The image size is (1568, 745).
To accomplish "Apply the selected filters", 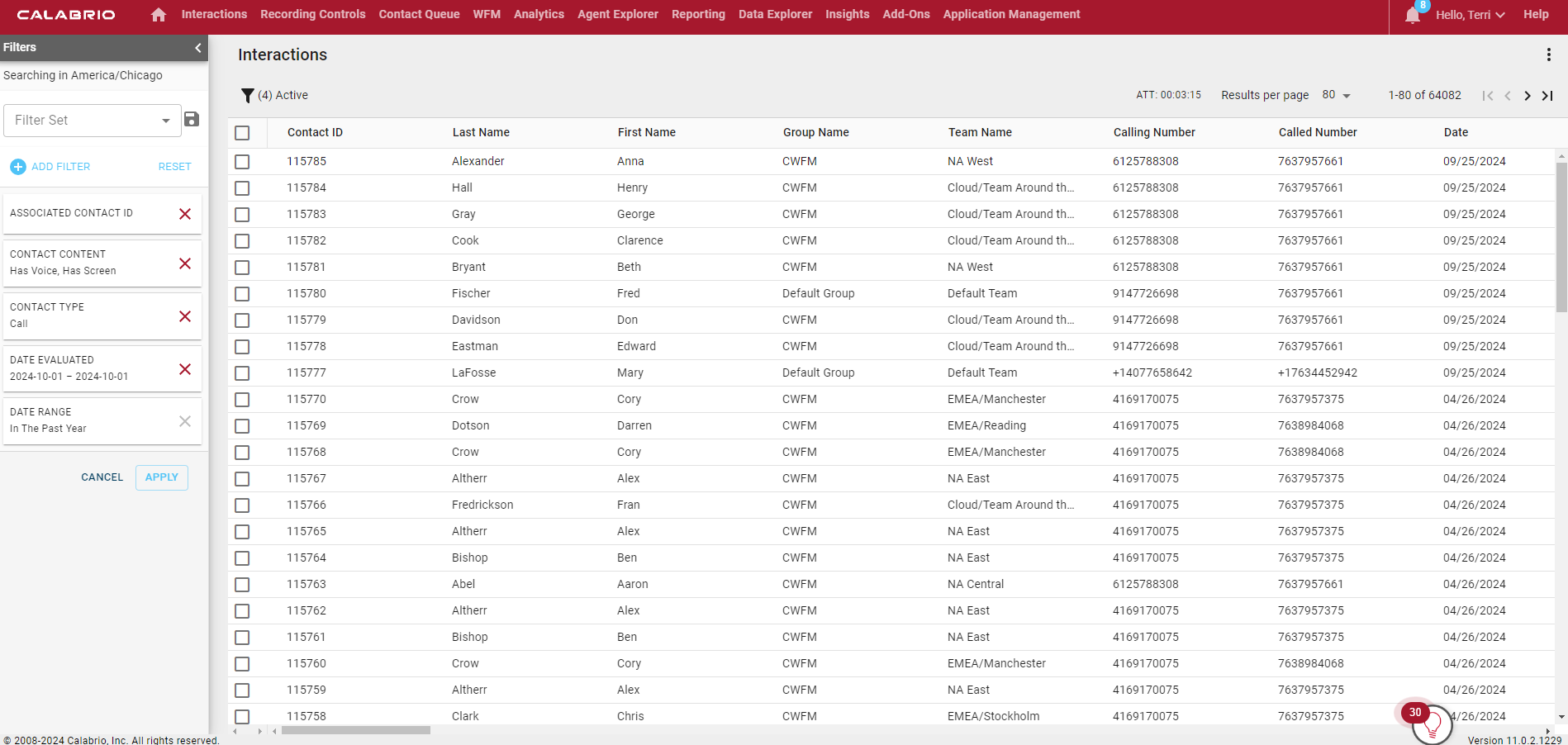I will pos(161,477).
